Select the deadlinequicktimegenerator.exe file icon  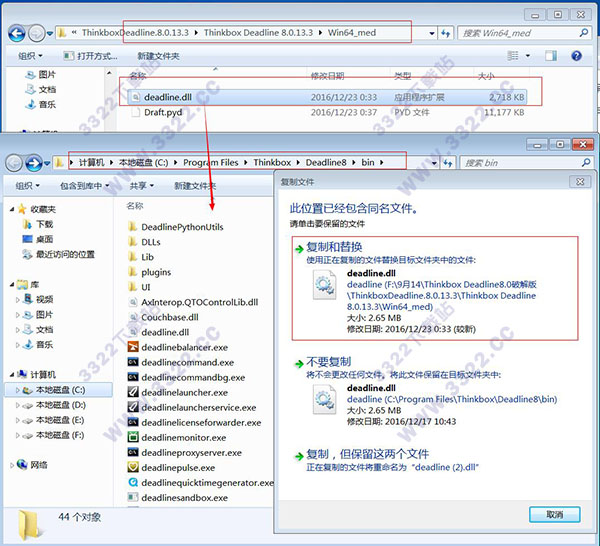(x=132, y=482)
